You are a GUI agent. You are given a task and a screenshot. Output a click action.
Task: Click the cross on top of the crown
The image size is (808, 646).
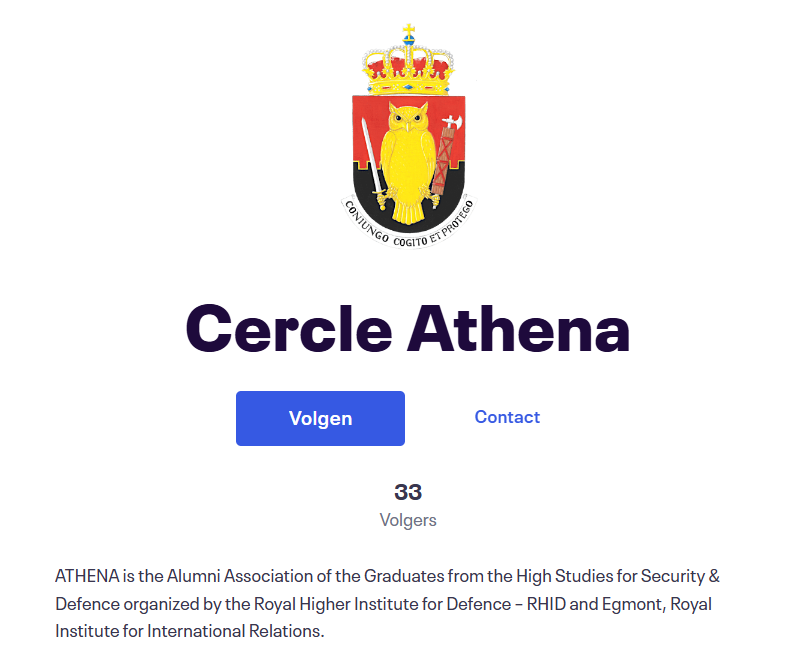click(408, 30)
